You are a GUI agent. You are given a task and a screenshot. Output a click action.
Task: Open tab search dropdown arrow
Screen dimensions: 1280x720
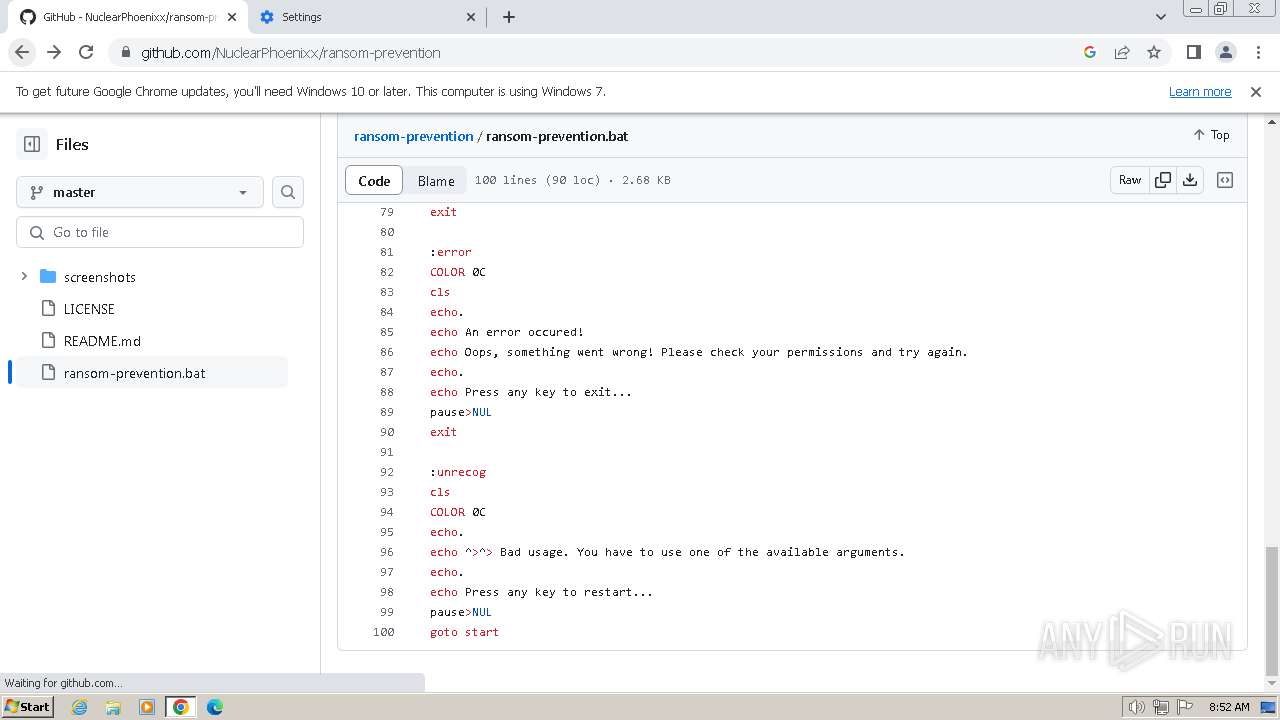tap(1160, 17)
